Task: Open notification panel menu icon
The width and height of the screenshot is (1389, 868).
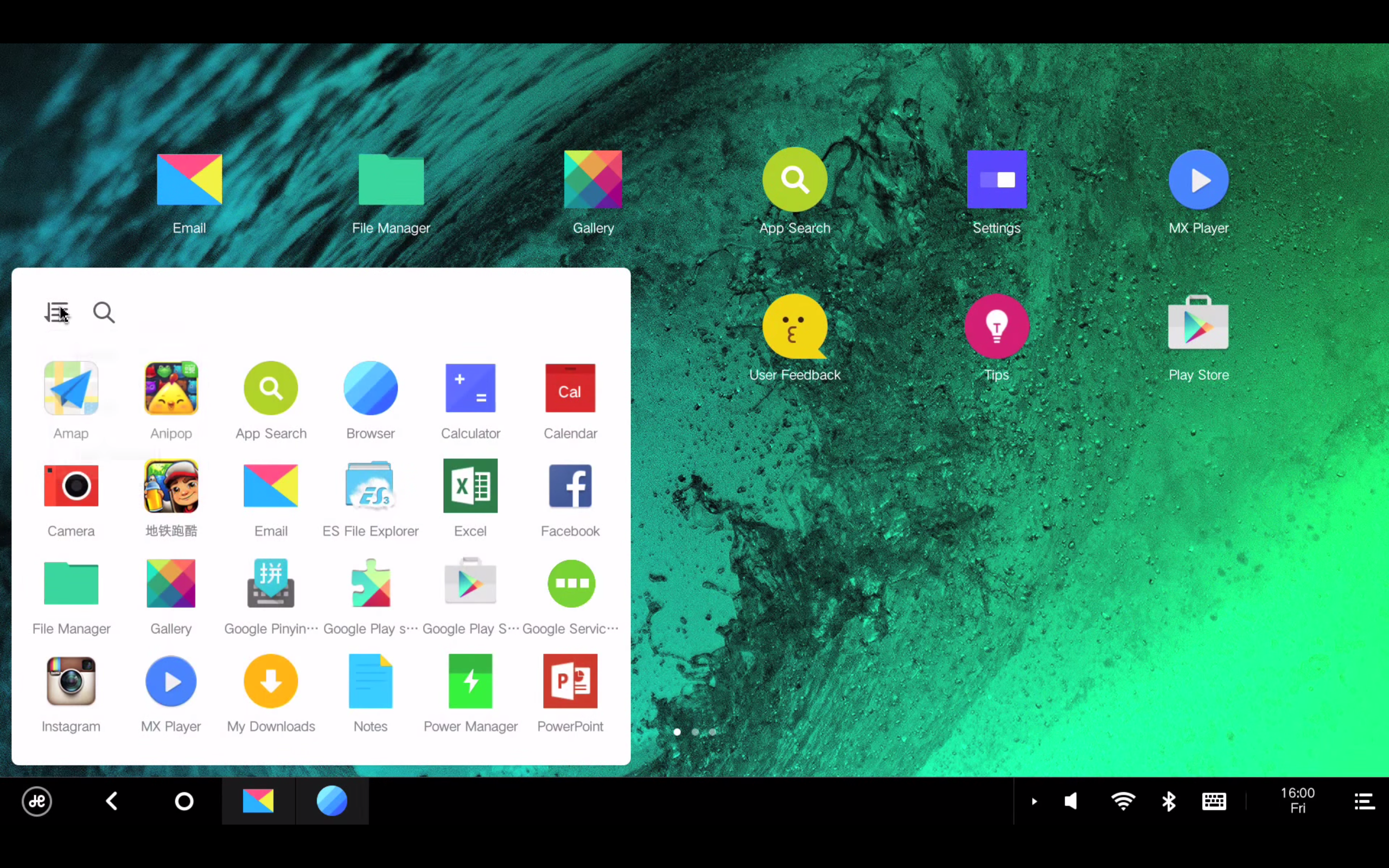Action: [1365, 801]
